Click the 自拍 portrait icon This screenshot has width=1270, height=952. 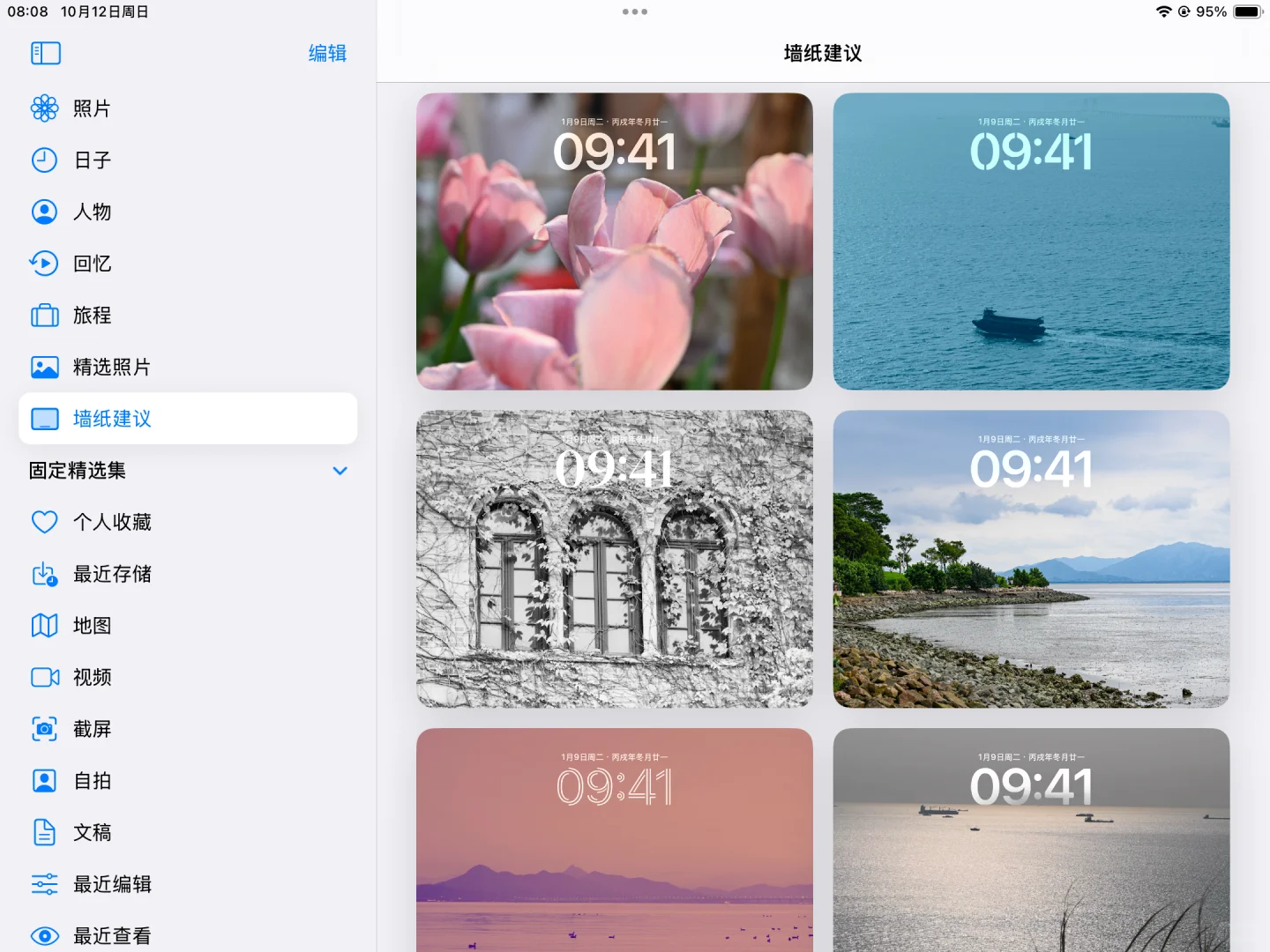coord(45,781)
